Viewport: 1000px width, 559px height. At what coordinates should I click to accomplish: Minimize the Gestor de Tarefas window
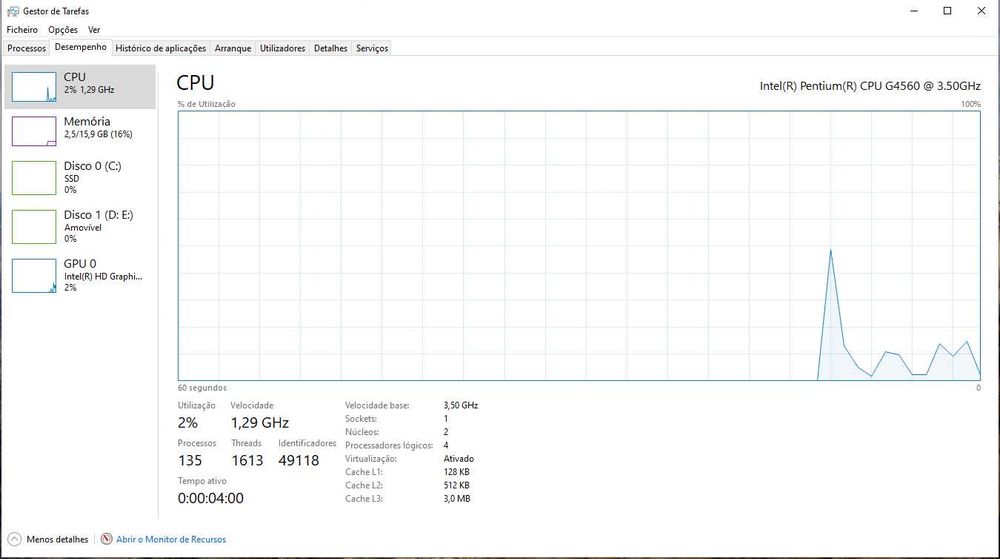(x=914, y=11)
